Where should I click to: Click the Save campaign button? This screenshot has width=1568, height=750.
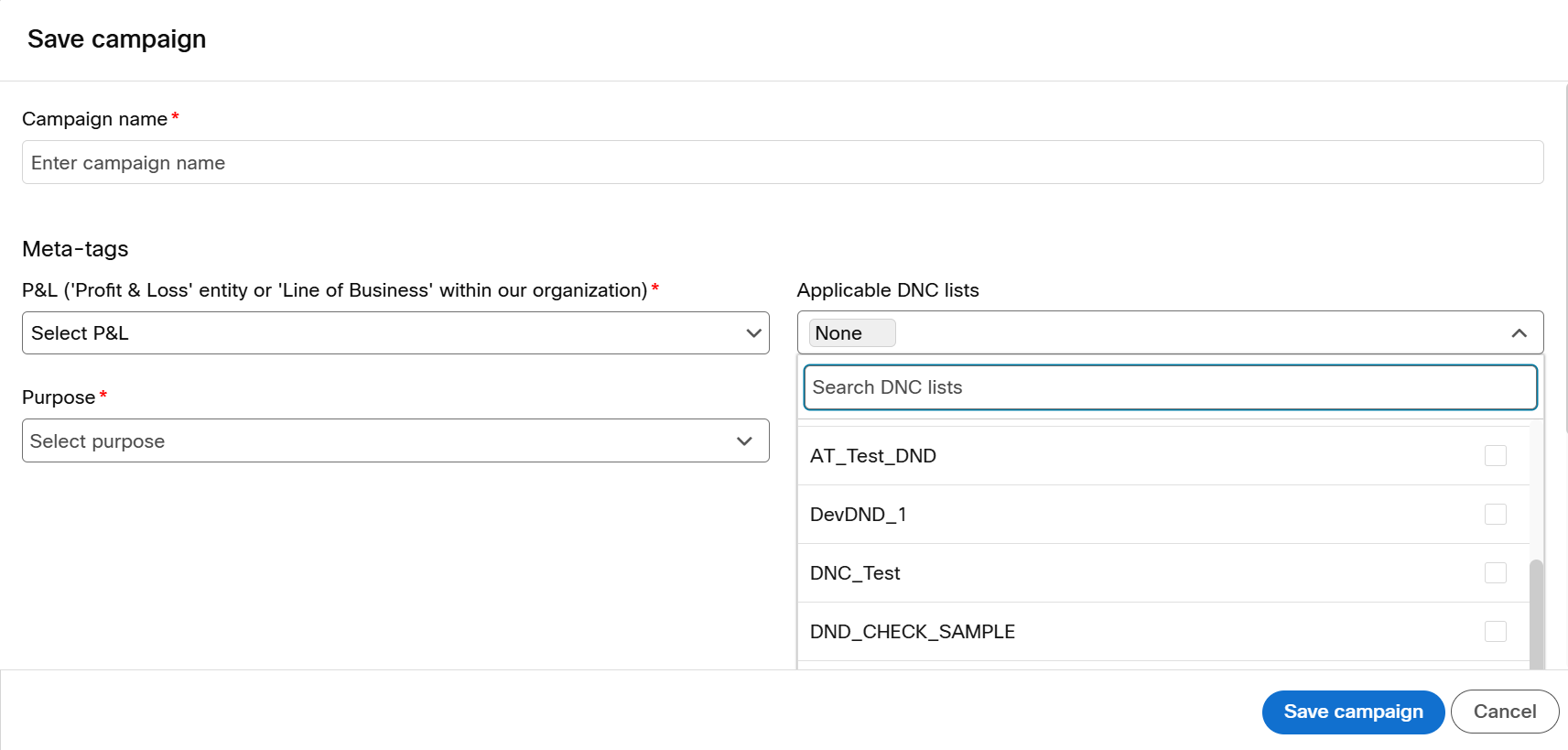(x=1353, y=712)
